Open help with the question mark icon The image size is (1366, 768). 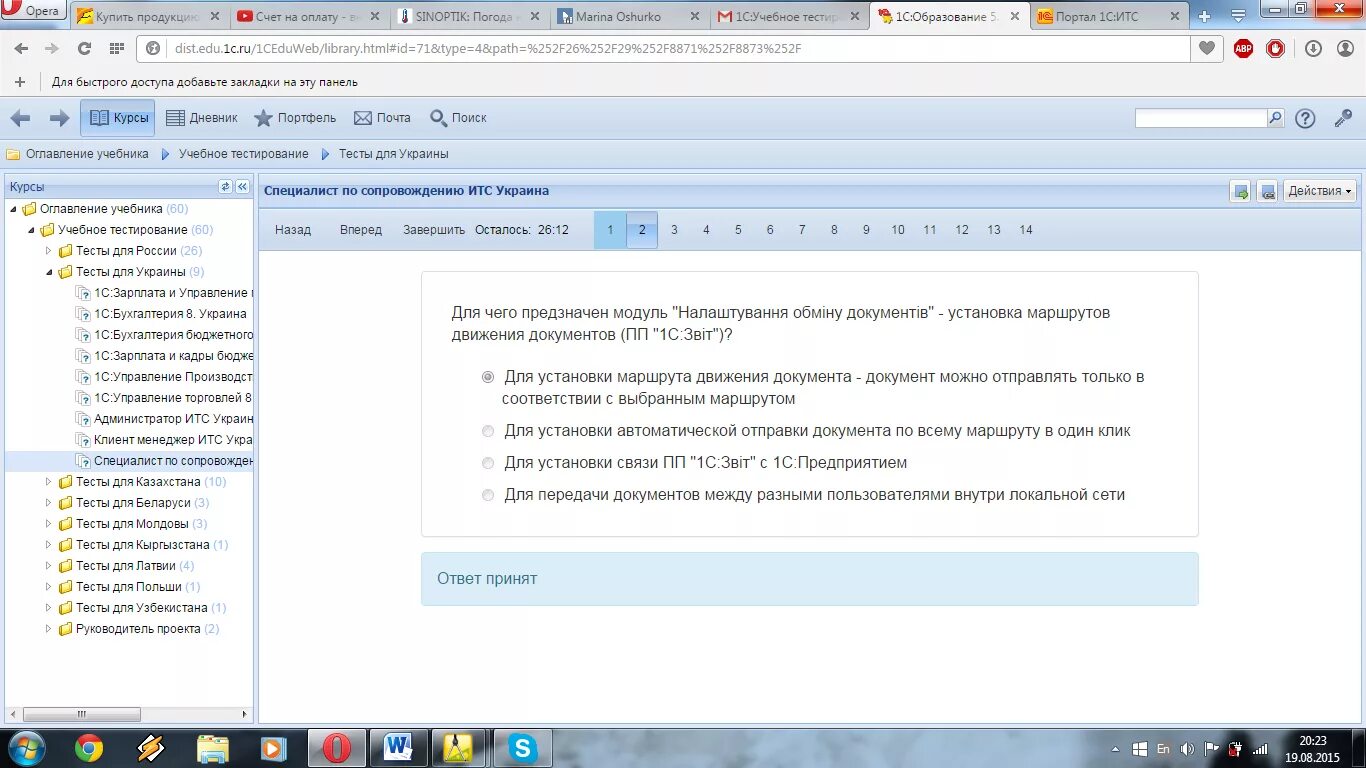click(1305, 118)
